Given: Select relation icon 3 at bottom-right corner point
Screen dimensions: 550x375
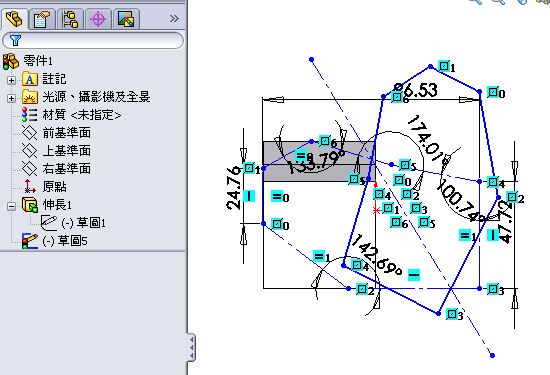Looking at the screenshot, I should [x=493, y=289].
